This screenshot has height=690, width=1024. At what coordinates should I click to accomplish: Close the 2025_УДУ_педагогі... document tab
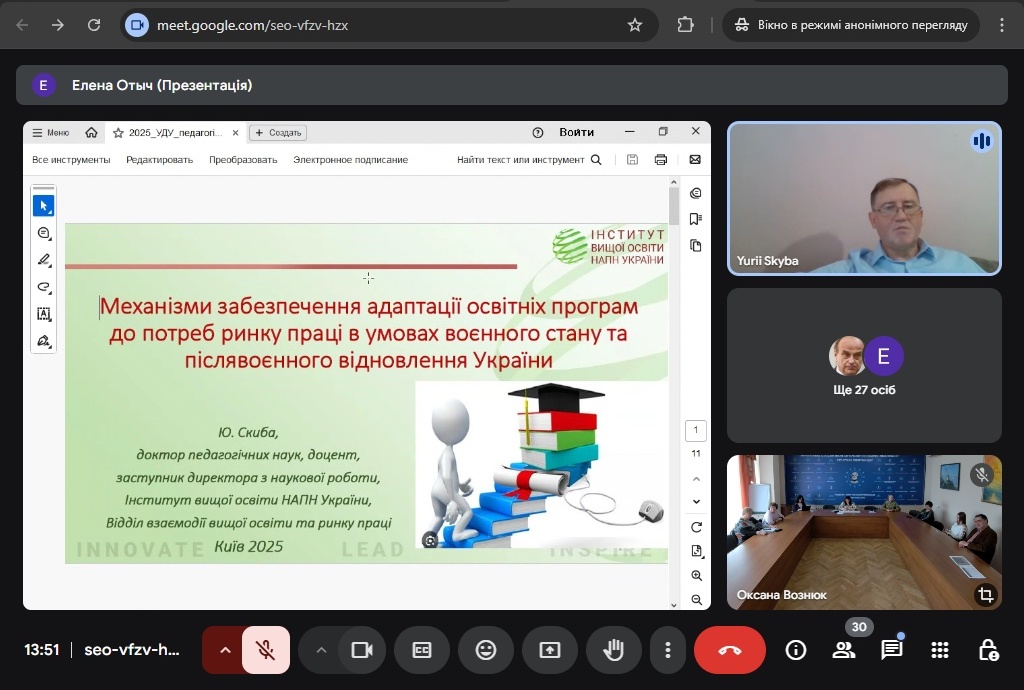235,133
